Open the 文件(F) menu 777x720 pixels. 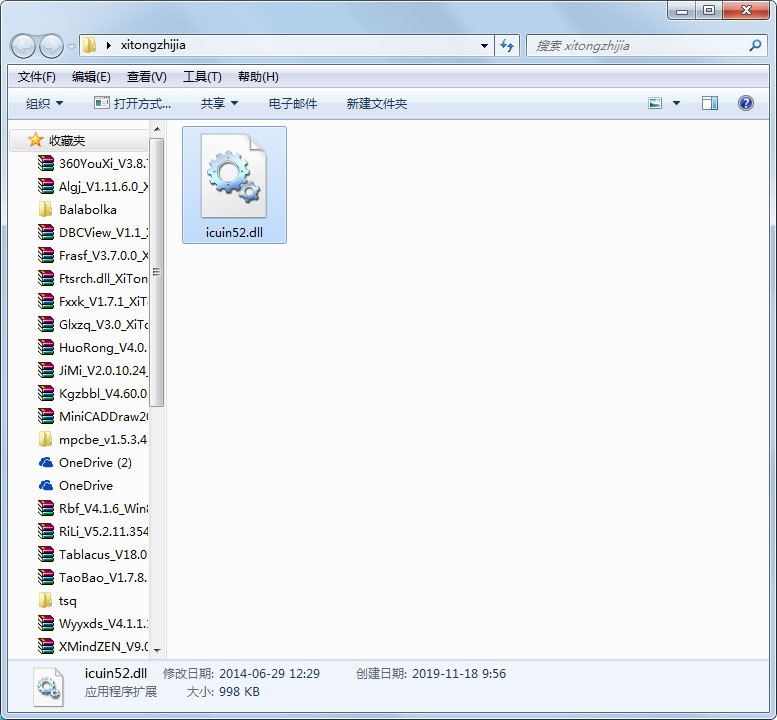pyautogui.click(x=37, y=77)
